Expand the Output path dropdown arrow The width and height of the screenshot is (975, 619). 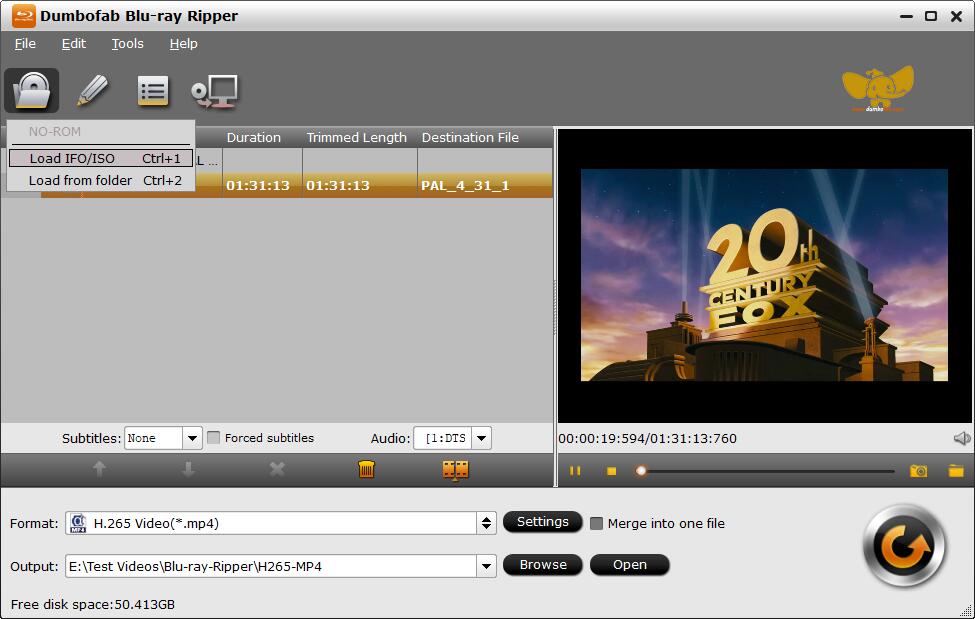tap(486, 566)
